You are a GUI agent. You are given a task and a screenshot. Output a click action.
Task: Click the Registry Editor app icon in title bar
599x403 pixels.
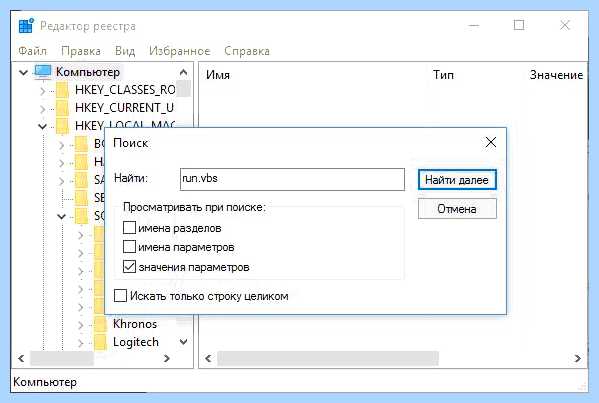26,26
